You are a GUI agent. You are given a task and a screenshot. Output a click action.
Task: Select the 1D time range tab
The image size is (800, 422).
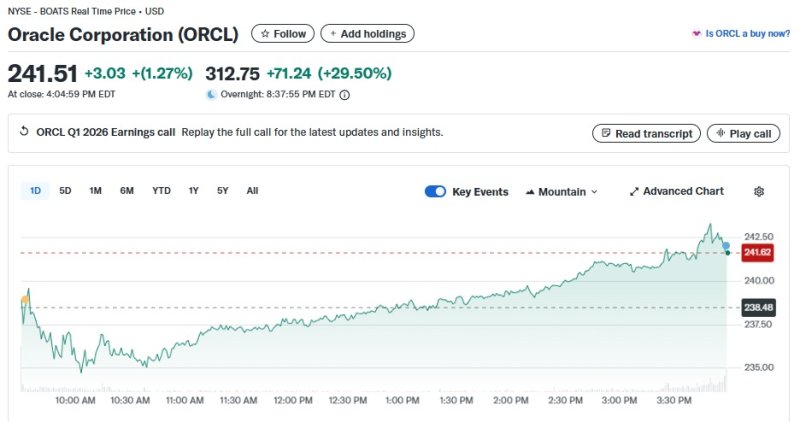tap(35, 191)
